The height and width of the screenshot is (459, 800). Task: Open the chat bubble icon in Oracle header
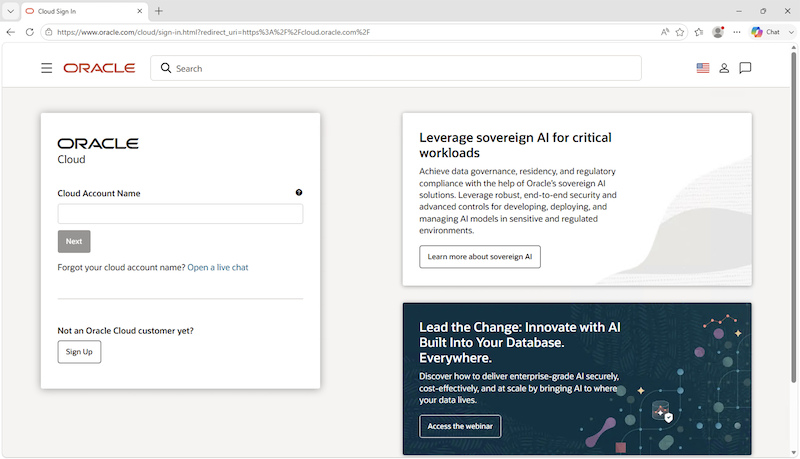(745, 68)
